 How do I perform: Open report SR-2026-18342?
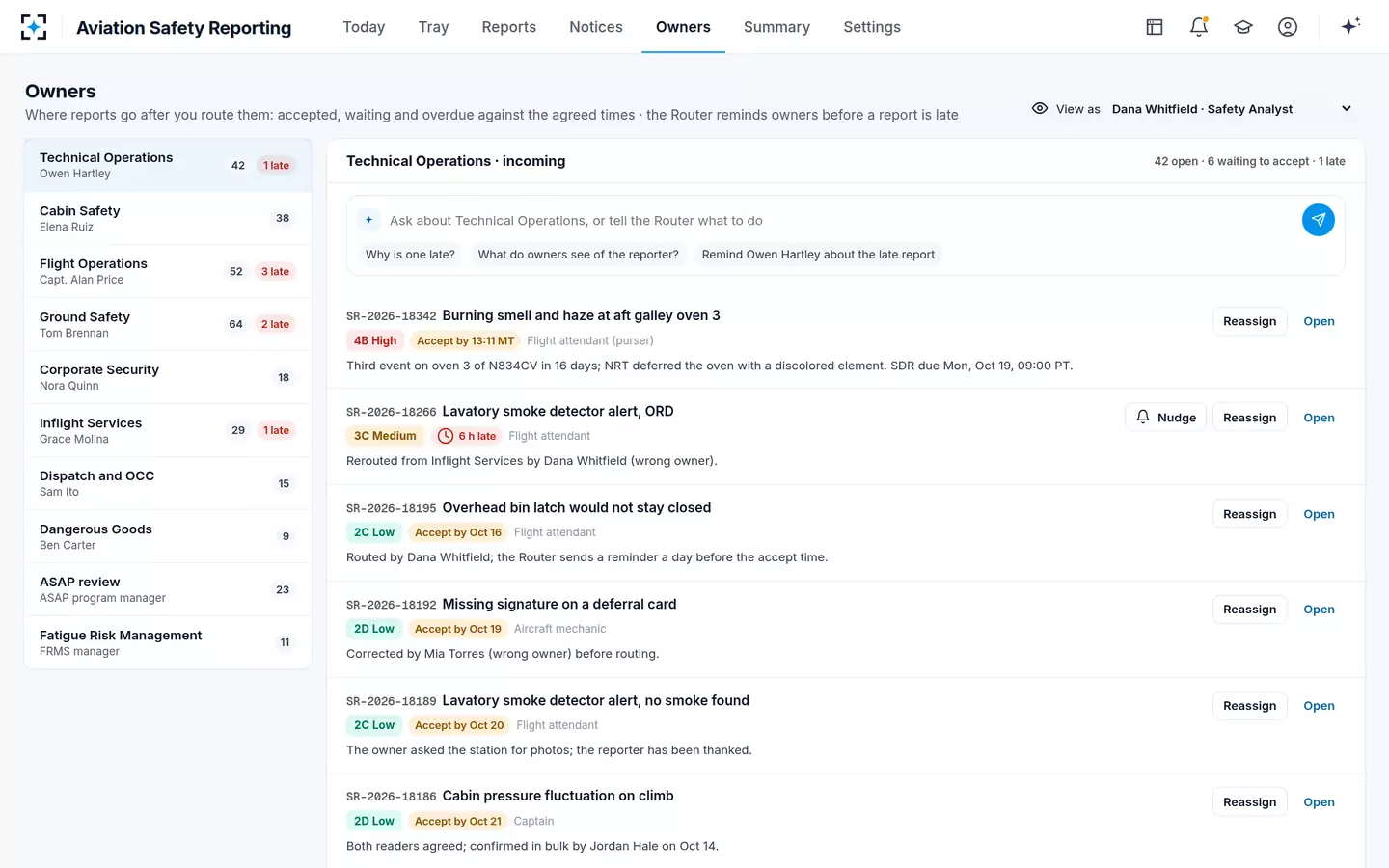coord(1319,321)
